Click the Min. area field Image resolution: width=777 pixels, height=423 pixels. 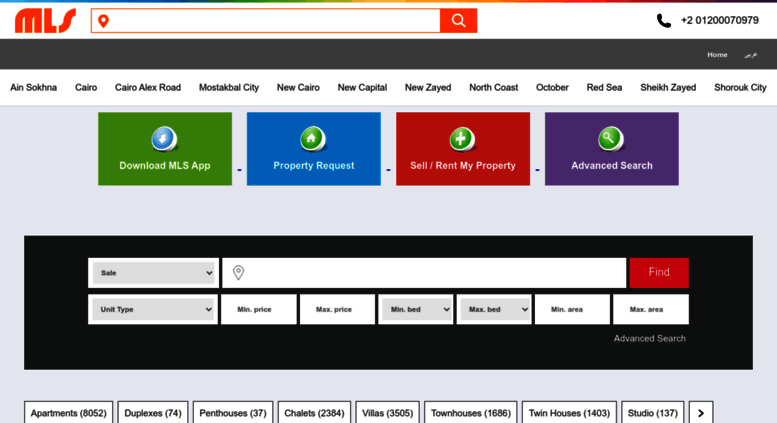click(x=572, y=310)
